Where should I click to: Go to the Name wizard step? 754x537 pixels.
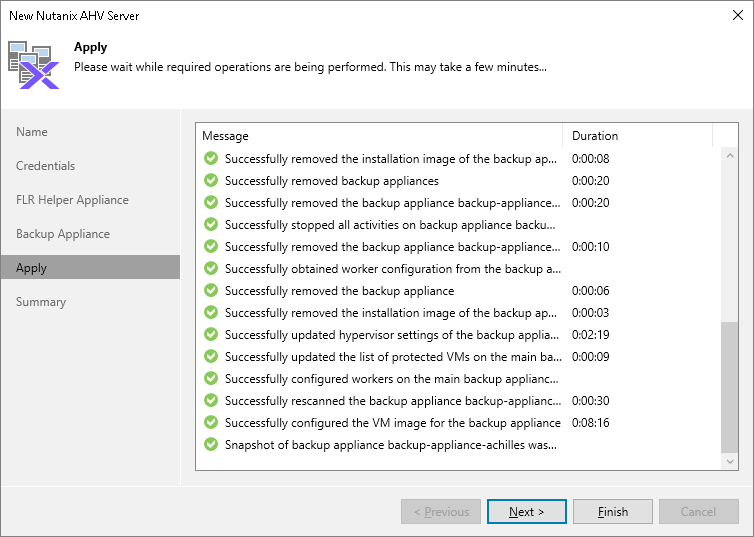click(x=32, y=132)
